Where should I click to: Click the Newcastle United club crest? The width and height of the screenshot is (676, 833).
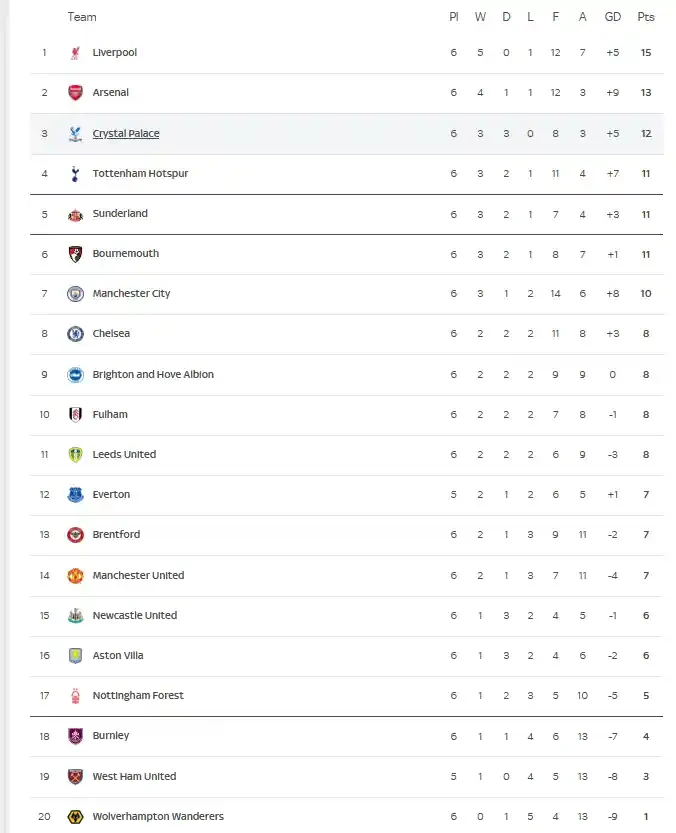click(75, 615)
